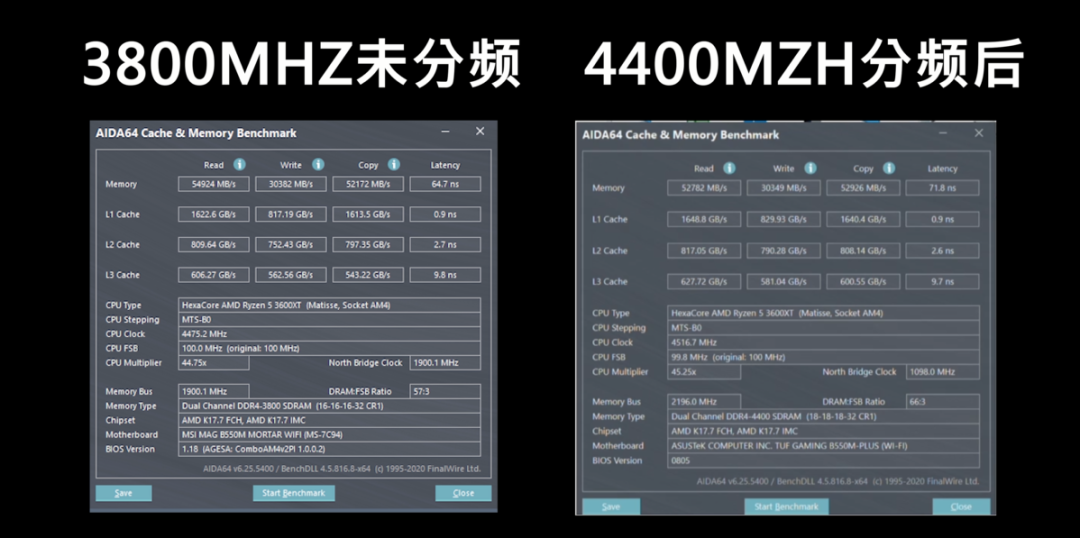Close left AIDA64 window via title bar X
Image resolution: width=1080 pixels, height=538 pixels.
[480, 132]
